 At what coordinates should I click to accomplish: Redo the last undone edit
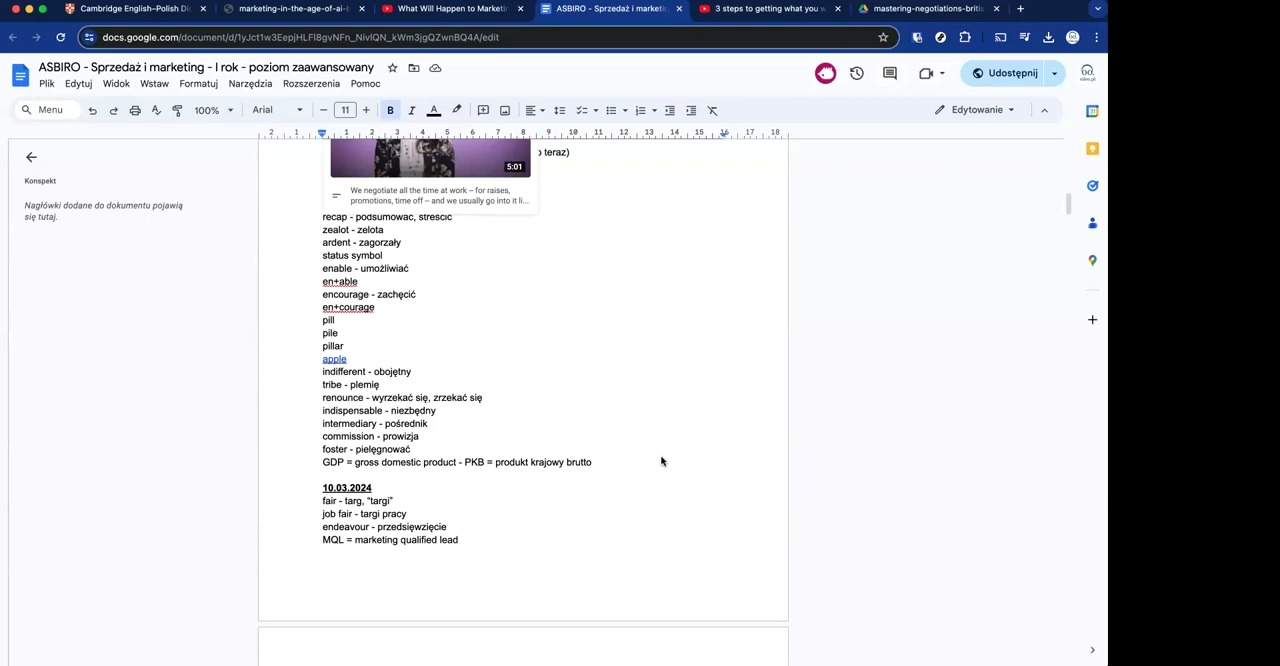(113, 110)
